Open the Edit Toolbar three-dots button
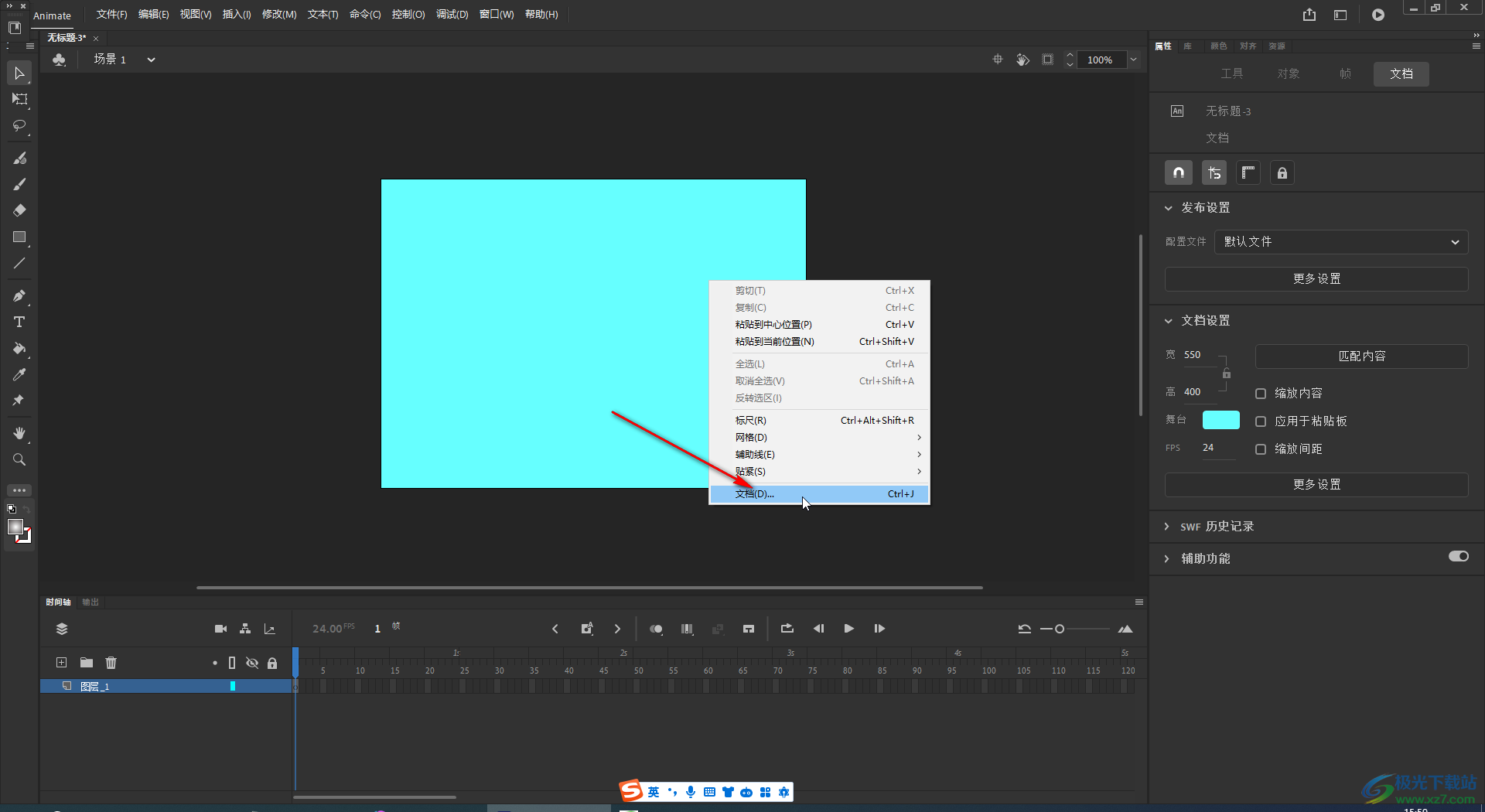This screenshot has height=812, width=1485. 19,490
